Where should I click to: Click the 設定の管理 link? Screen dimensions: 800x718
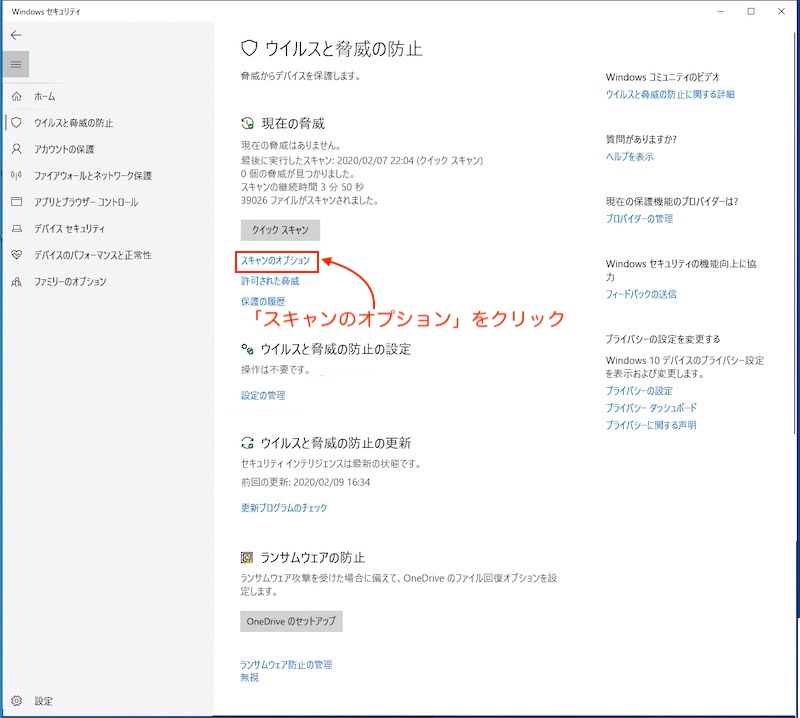(x=263, y=395)
